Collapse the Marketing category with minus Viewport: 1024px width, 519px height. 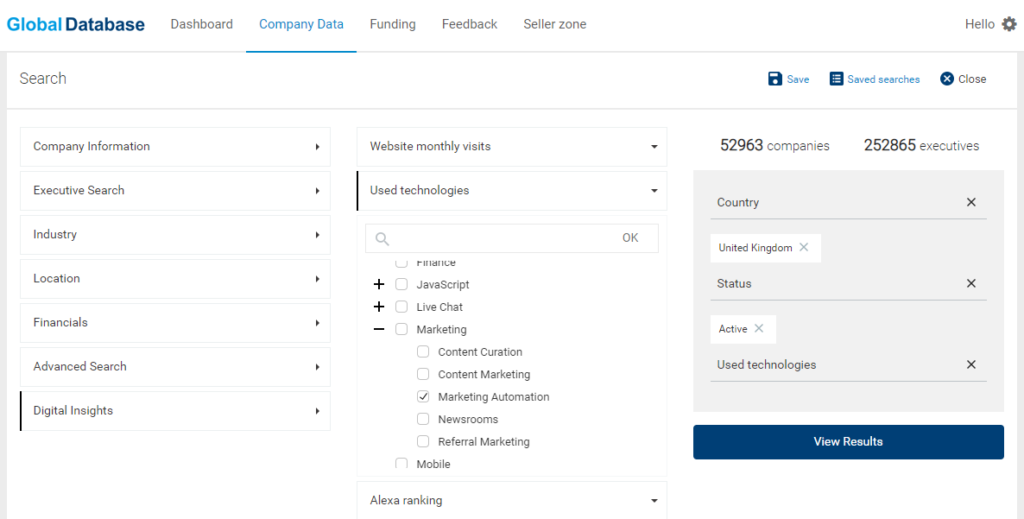point(379,329)
